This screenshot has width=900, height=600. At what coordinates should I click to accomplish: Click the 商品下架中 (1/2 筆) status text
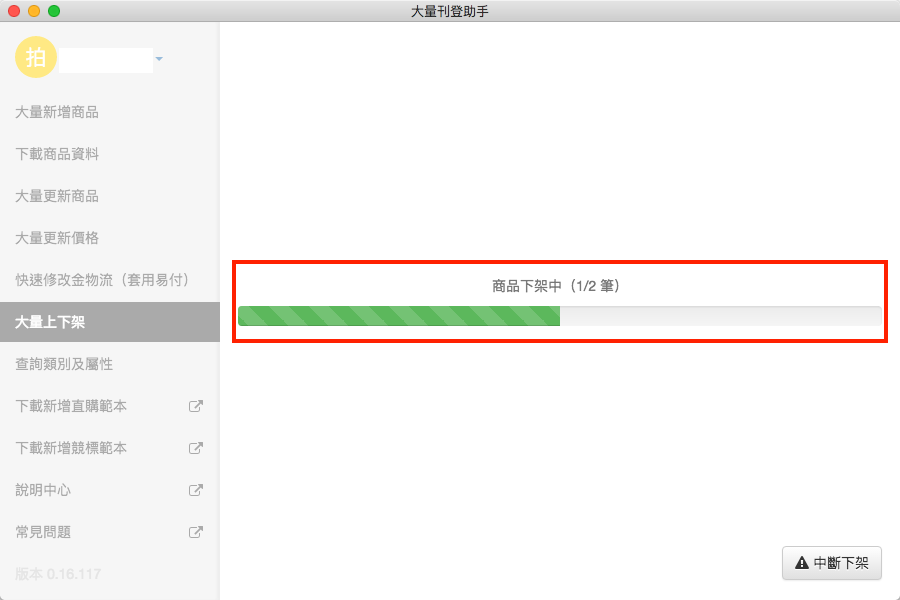click(x=556, y=286)
